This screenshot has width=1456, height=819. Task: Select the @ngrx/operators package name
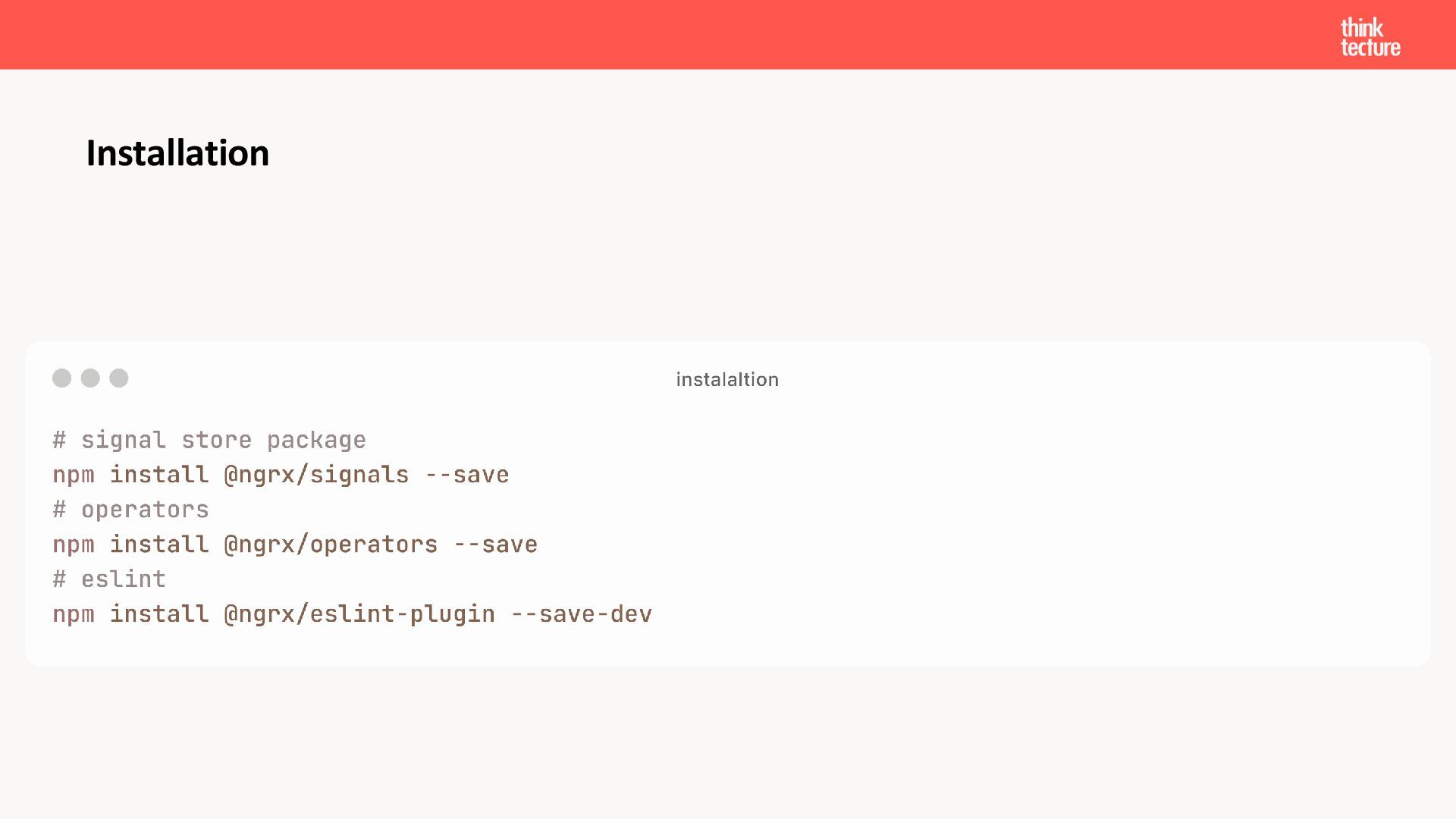pyautogui.click(x=331, y=544)
